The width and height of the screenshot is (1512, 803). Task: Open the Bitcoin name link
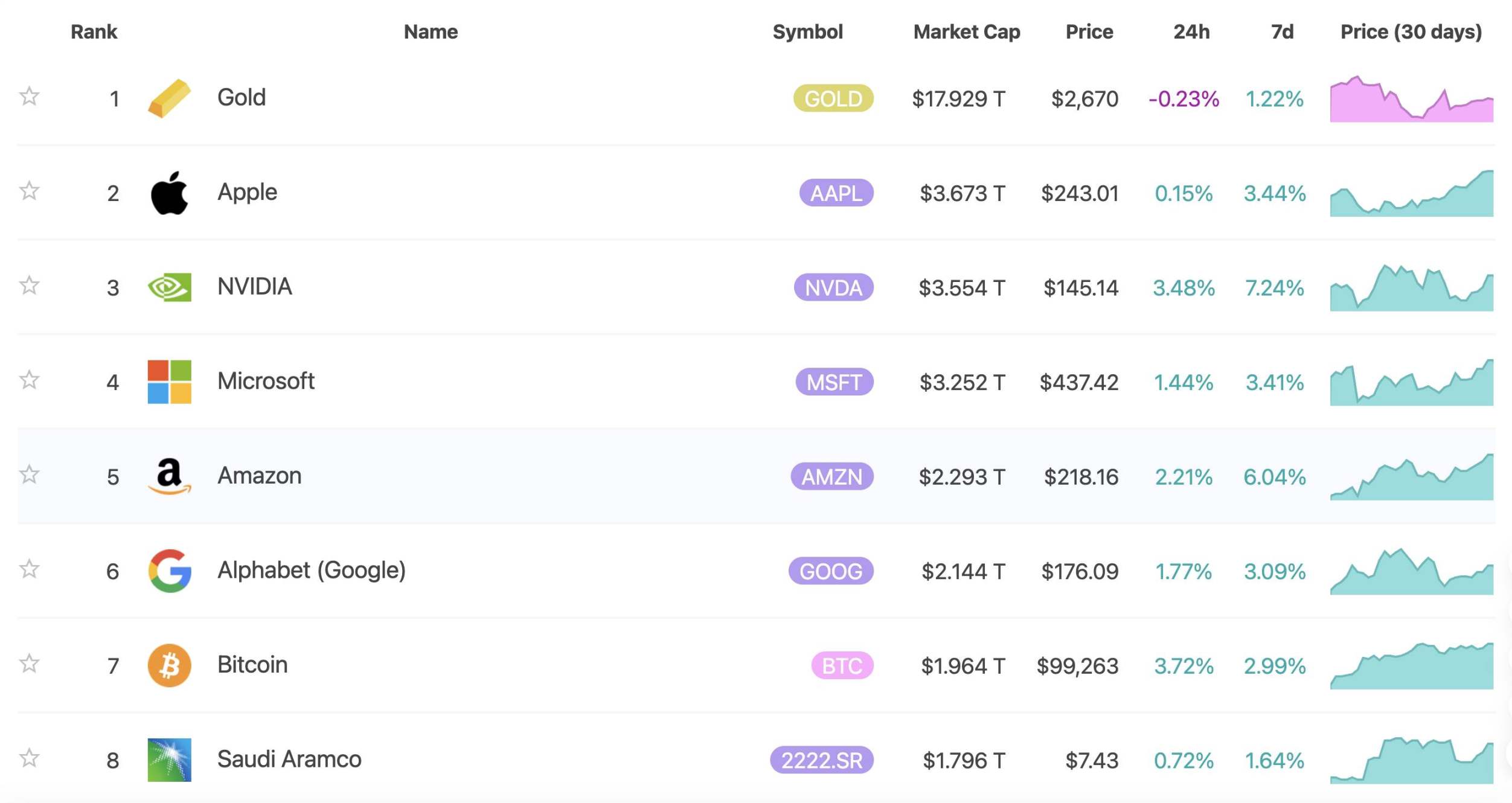252,665
